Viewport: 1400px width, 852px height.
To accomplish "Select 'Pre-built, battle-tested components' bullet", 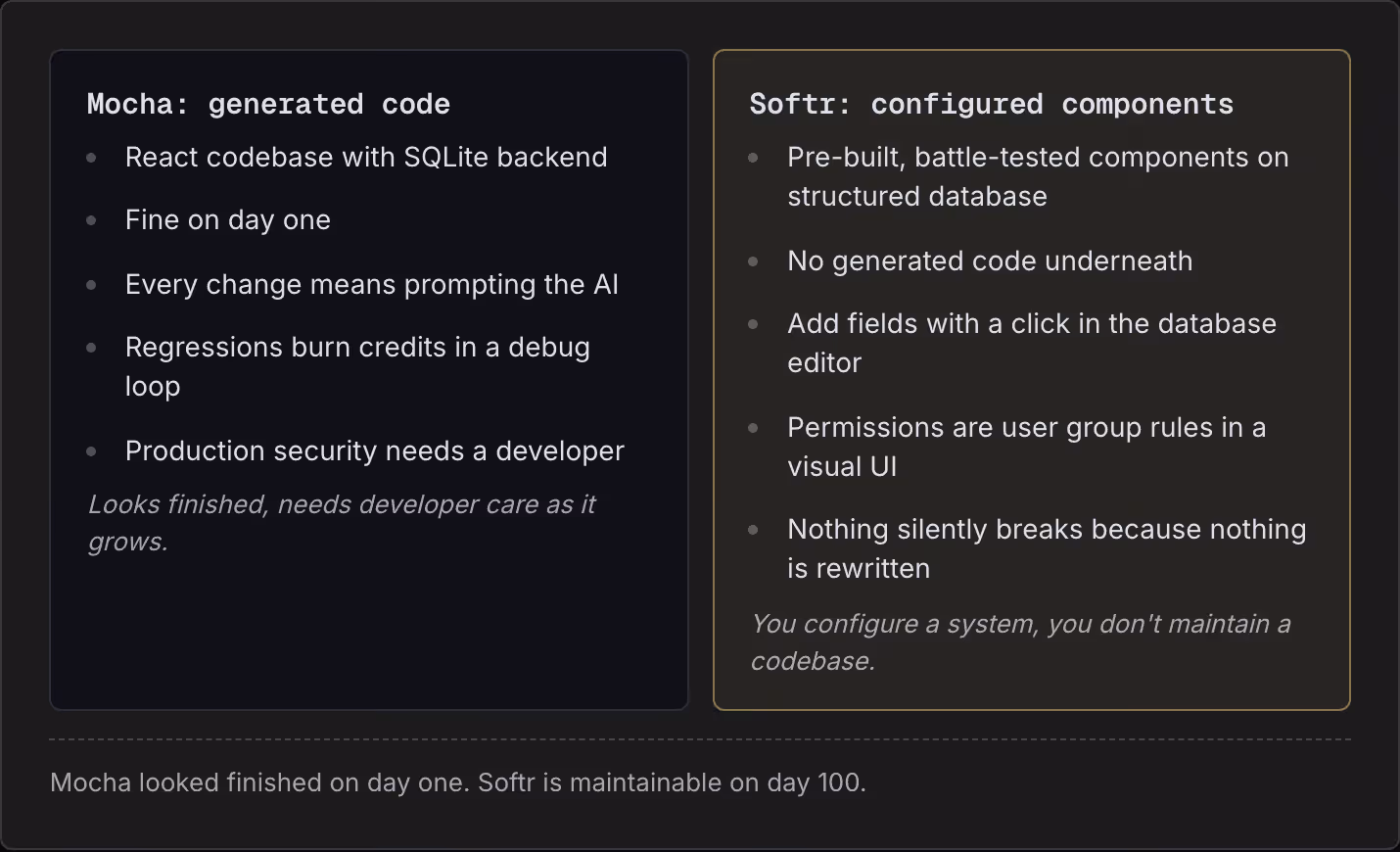I will point(1038,176).
